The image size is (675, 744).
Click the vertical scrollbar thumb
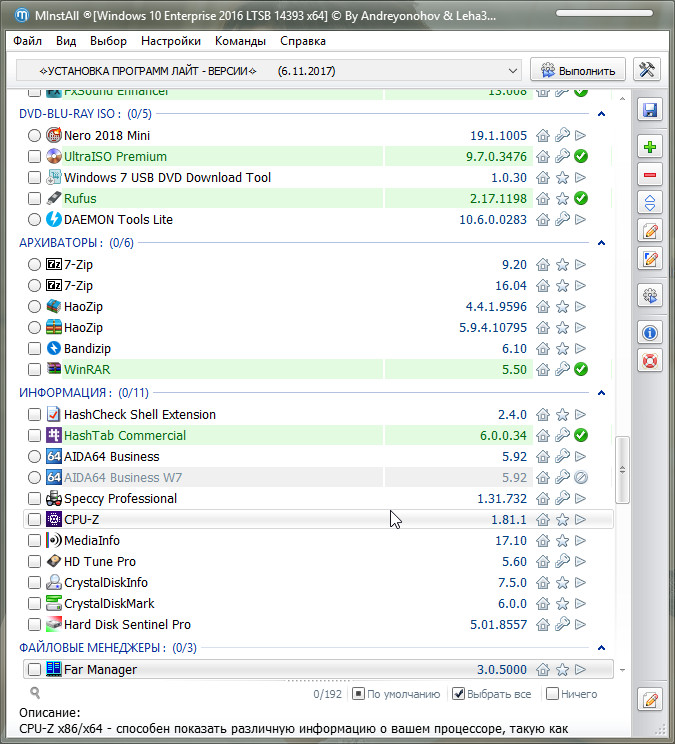pos(622,470)
